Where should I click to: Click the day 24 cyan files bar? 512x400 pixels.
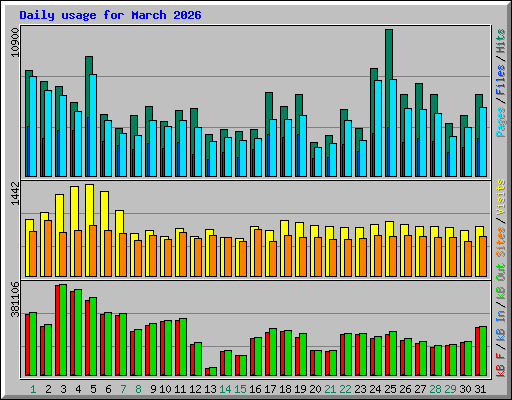(x=378, y=129)
